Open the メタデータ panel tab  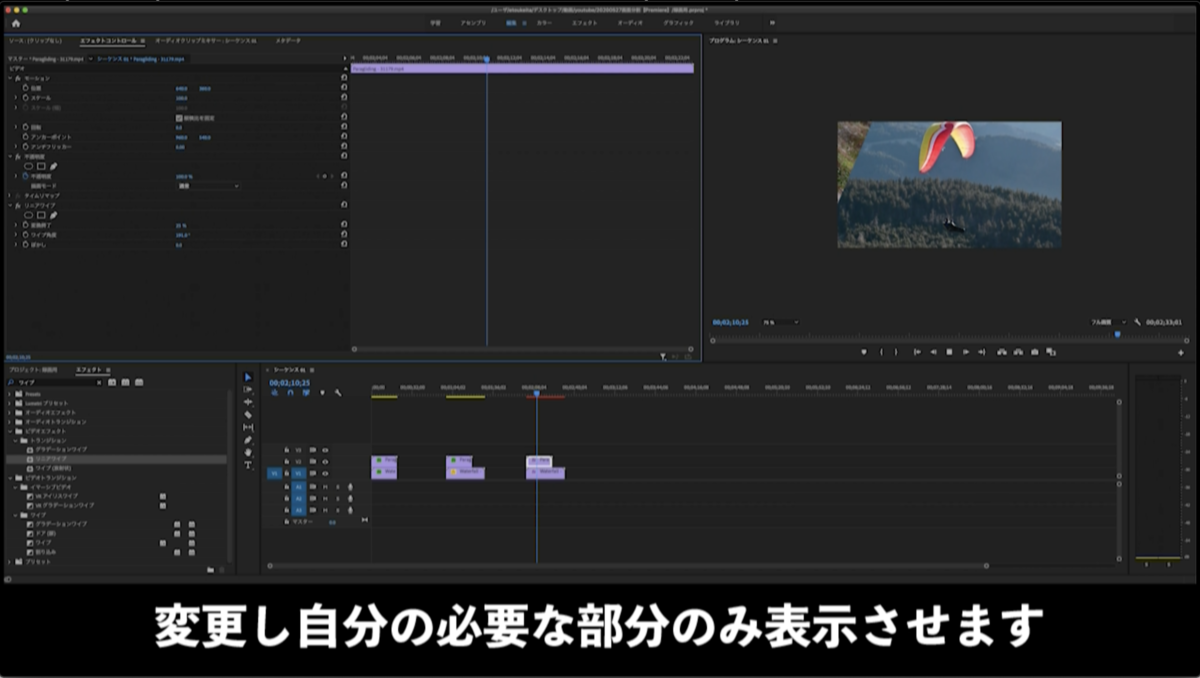coord(290,42)
